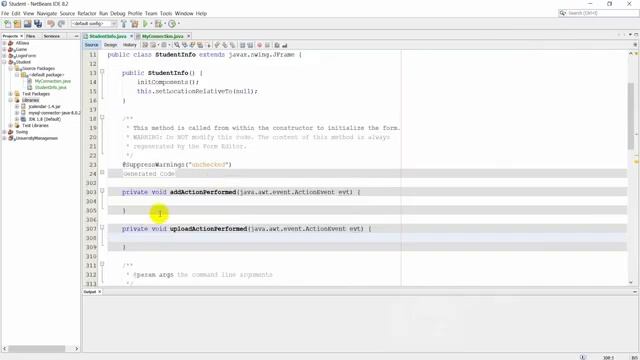Switch to History view button
The width and height of the screenshot is (640, 360).
130,45
